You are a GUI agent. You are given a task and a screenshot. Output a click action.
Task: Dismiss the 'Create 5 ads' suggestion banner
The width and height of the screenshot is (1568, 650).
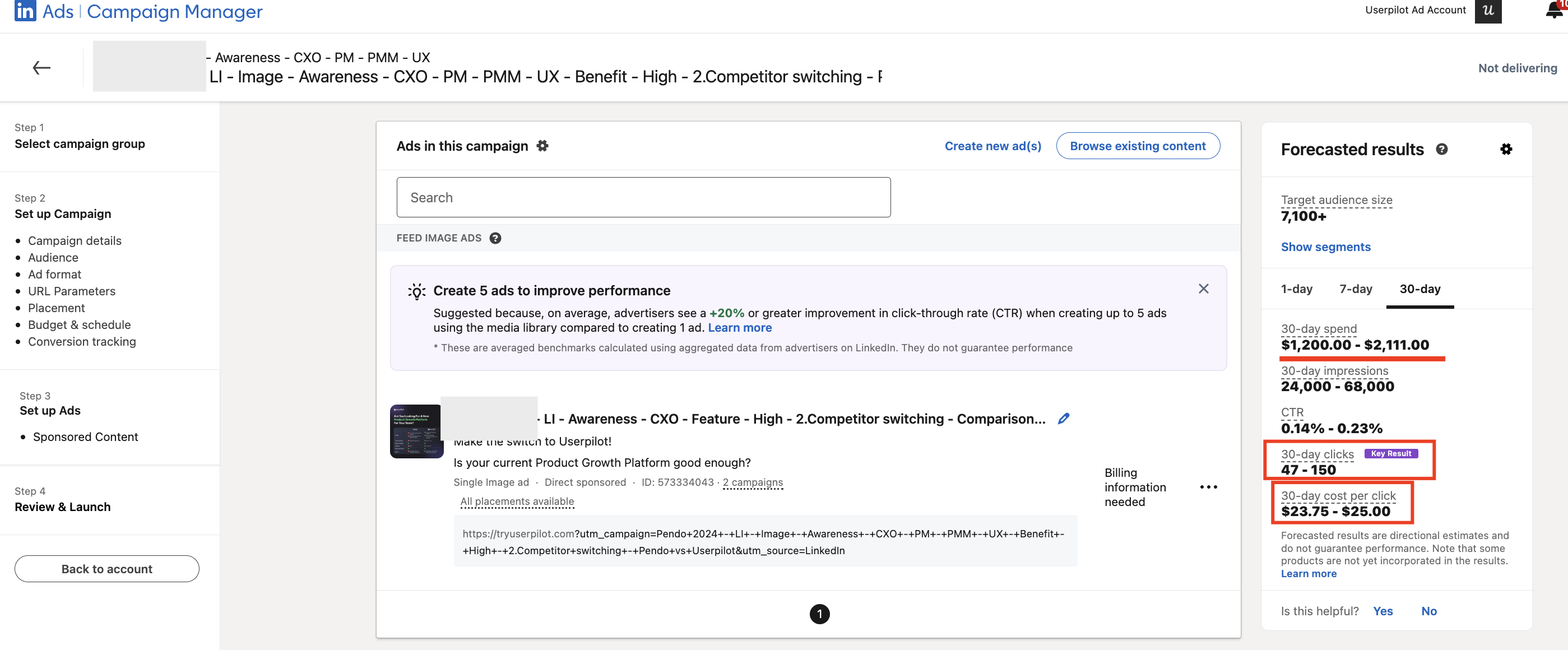(1203, 289)
